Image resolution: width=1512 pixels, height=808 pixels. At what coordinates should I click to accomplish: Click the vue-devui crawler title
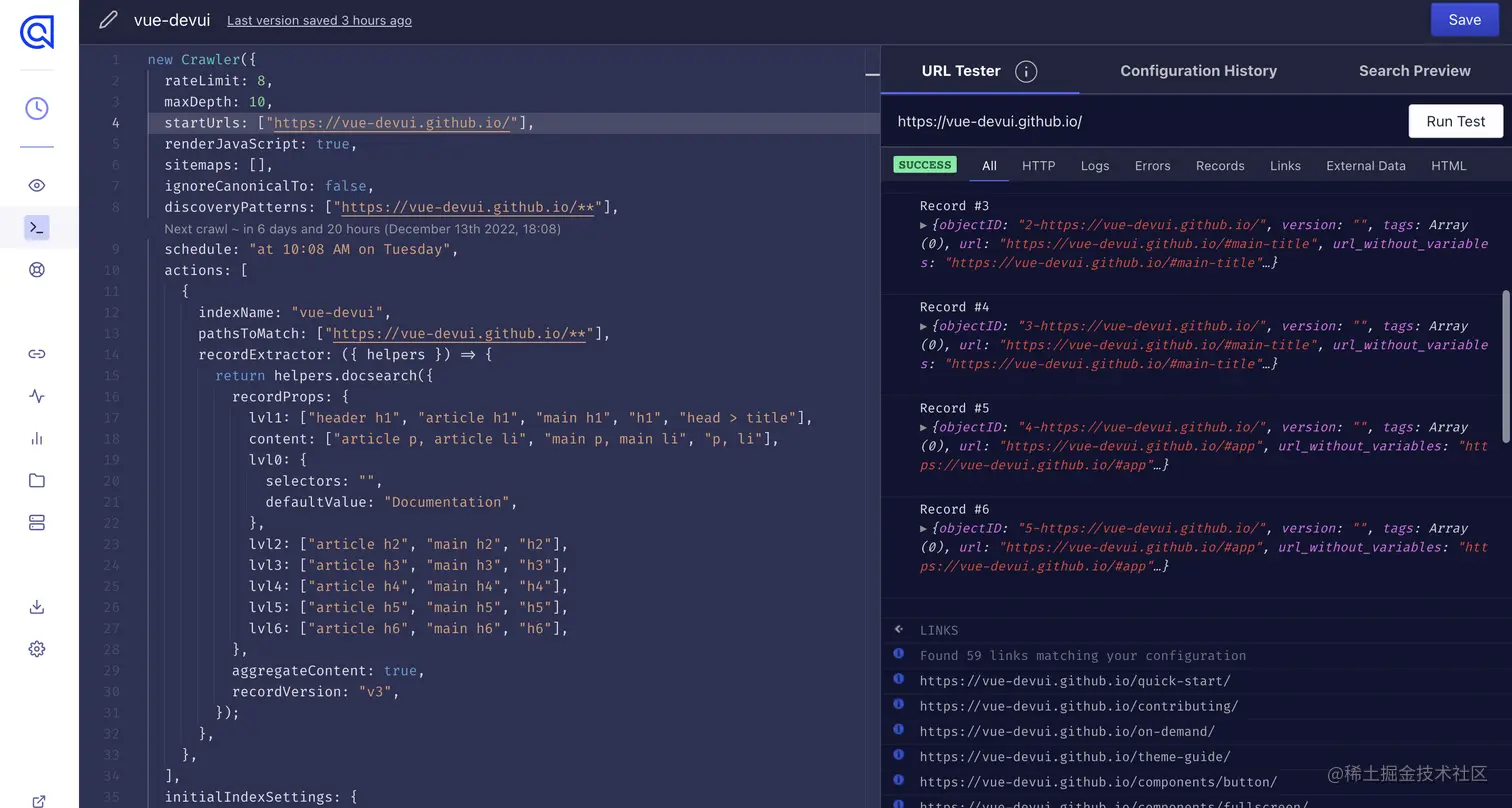(171, 20)
